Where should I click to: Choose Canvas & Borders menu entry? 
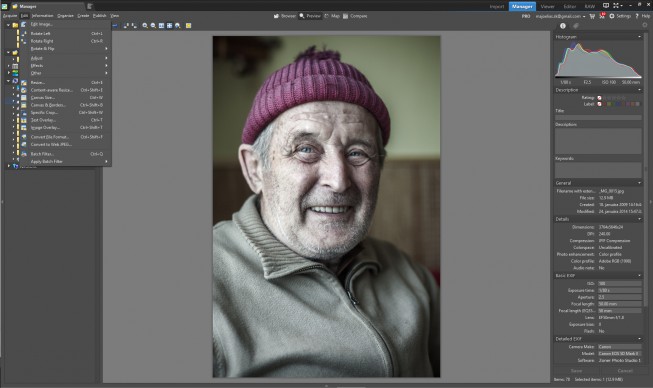click(x=66, y=105)
